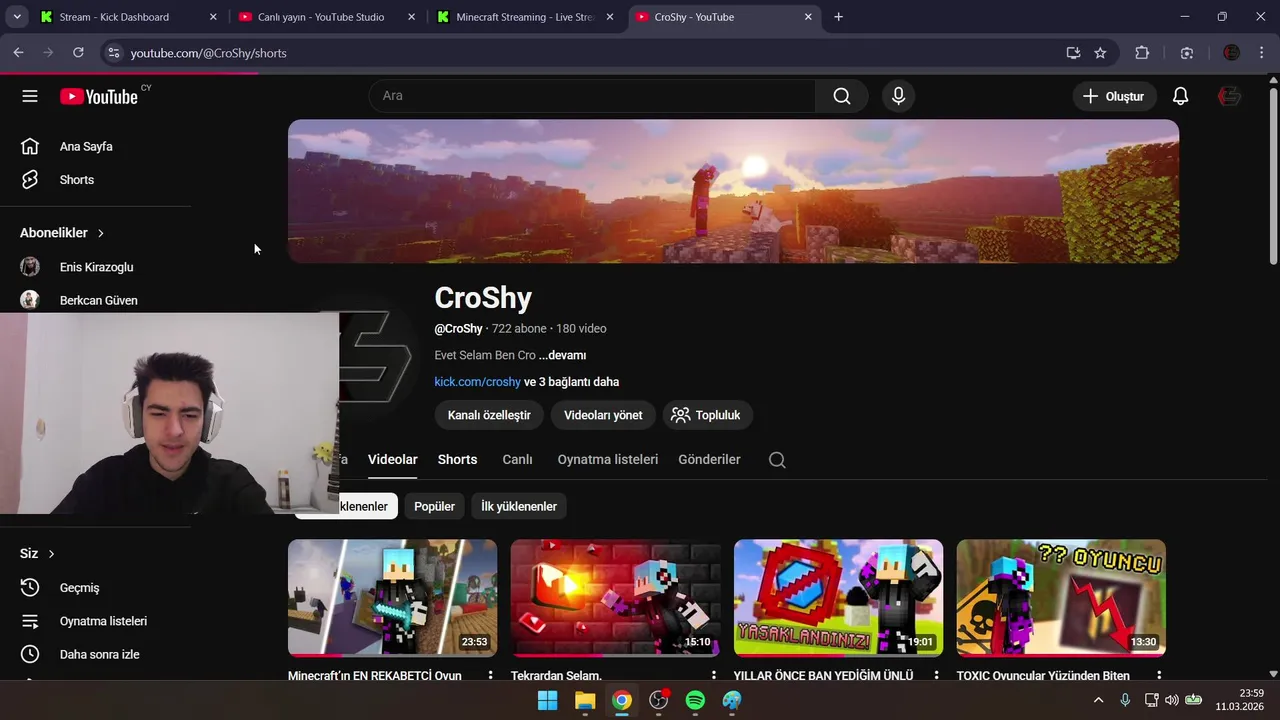Image resolution: width=1280 pixels, height=720 pixels.
Task: Click the Videoları yönet button
Action: tap(603, 415)
